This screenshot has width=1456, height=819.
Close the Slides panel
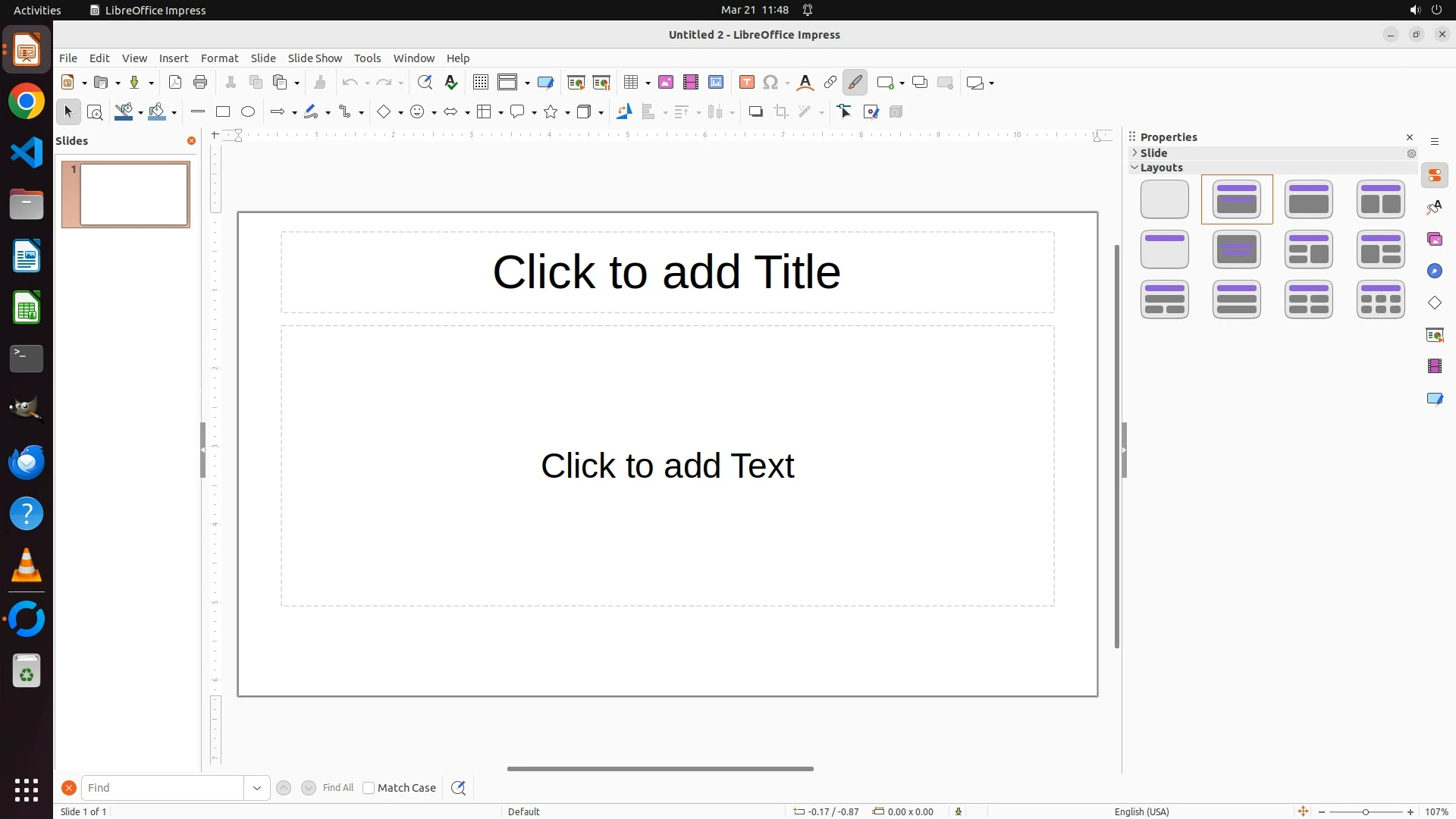pos(191,141)
